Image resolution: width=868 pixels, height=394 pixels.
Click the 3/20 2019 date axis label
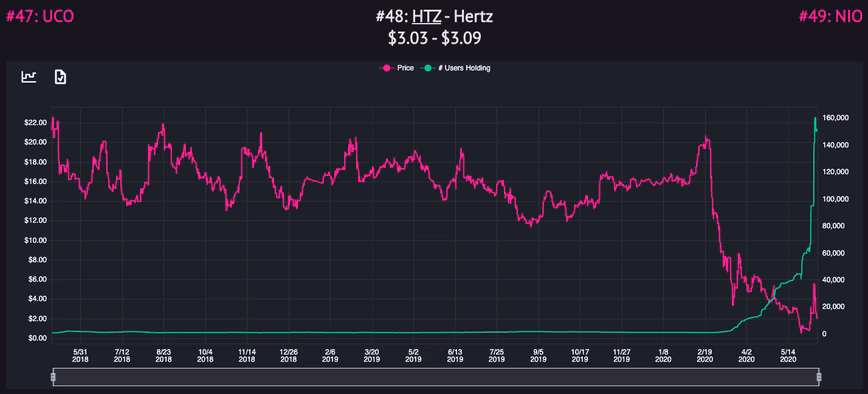tap(372, 355)
